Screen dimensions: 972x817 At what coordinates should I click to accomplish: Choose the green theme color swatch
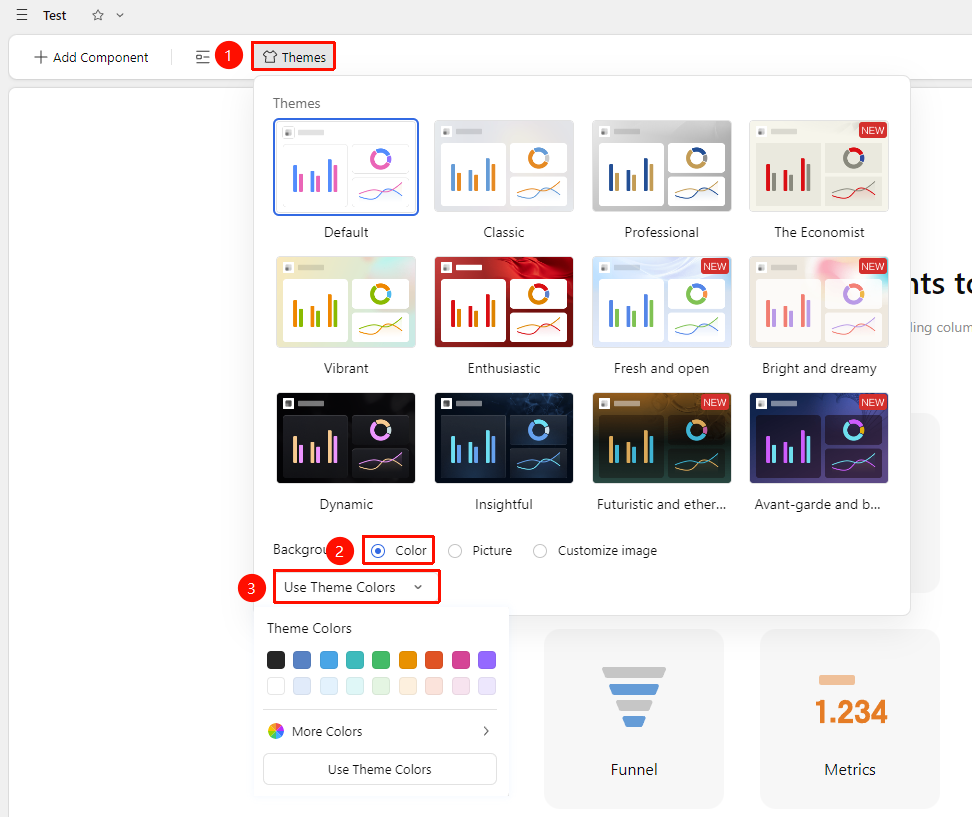click(x=381, y=660)
